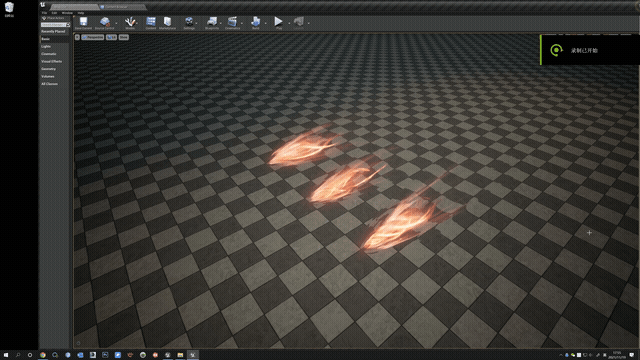Viewport: 640px width, 360px height.
Task: Click the Save Current toolbar icon
Action: click(x=83, y=22)
